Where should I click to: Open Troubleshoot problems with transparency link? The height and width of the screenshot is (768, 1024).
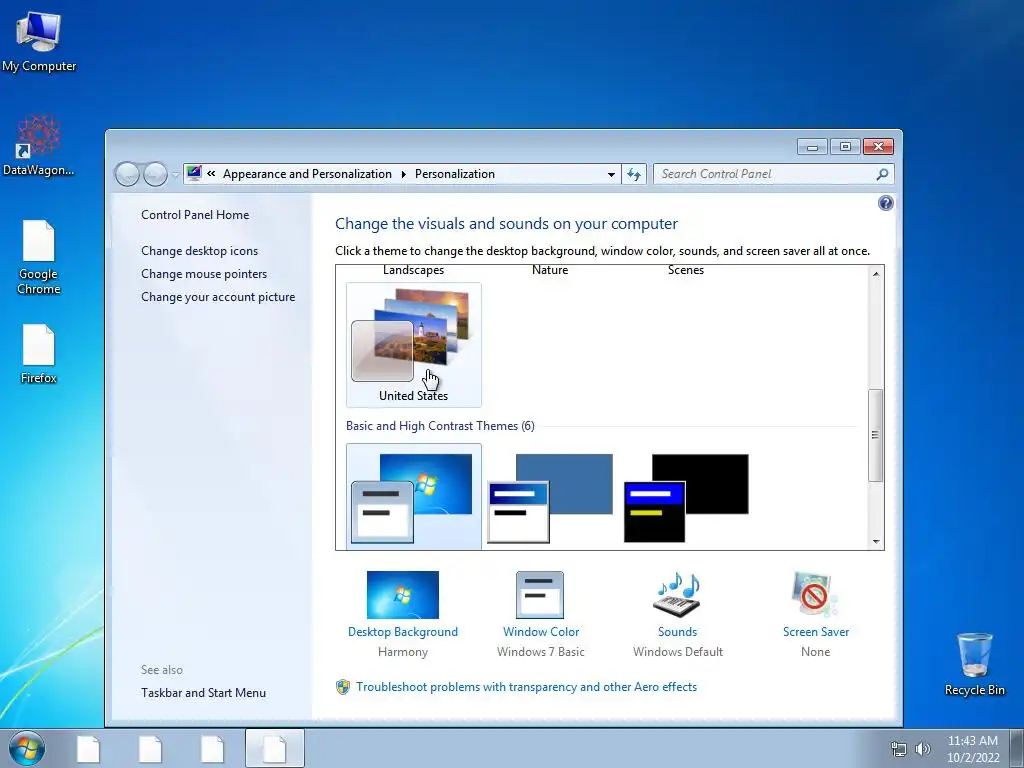point(526,687)
